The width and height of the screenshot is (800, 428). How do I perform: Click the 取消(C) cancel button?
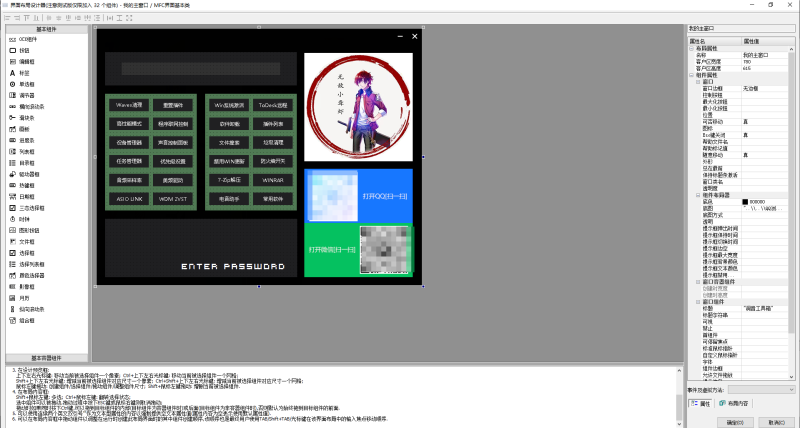click(x=777, y=422)
